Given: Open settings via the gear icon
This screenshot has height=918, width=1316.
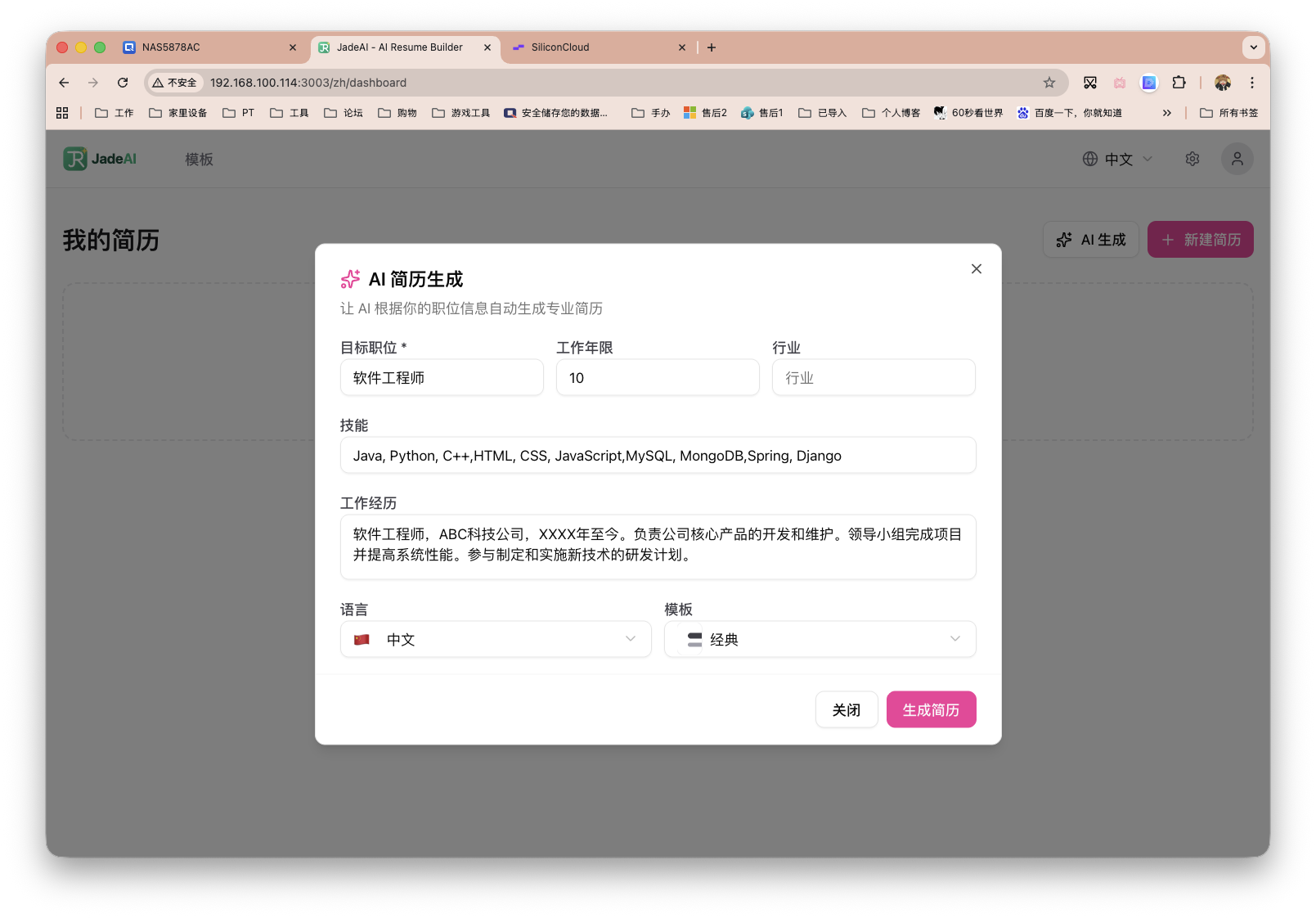Looking at the screenshot, I should 1192,159.
